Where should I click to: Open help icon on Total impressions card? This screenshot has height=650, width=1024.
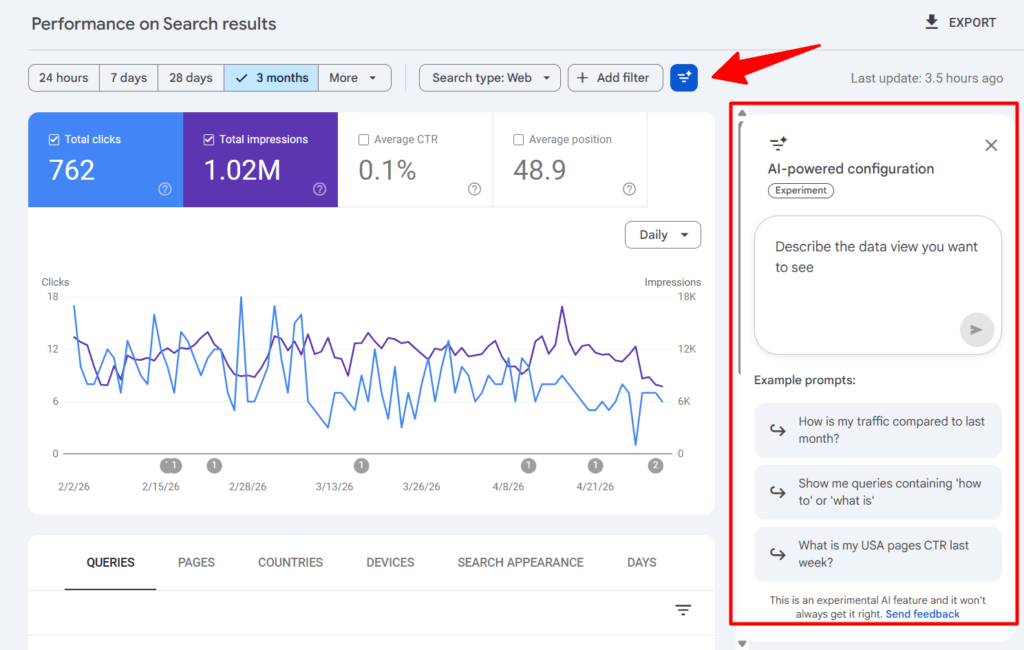point(320,189)
